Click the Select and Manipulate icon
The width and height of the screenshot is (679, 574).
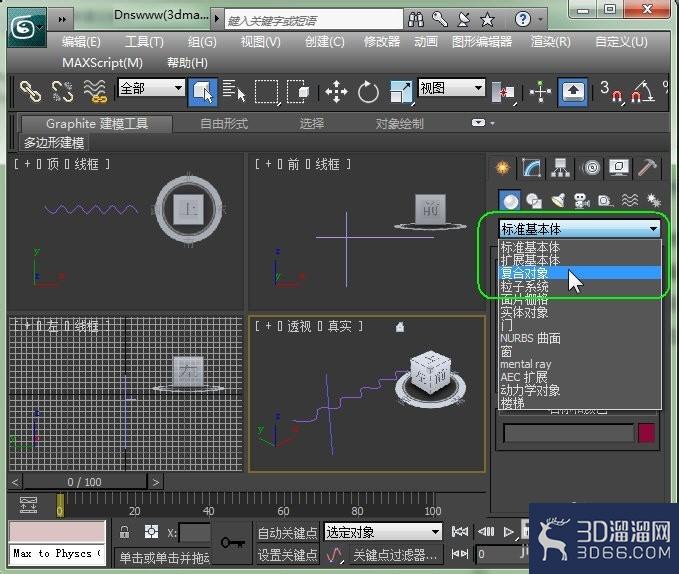pos(540,92)
